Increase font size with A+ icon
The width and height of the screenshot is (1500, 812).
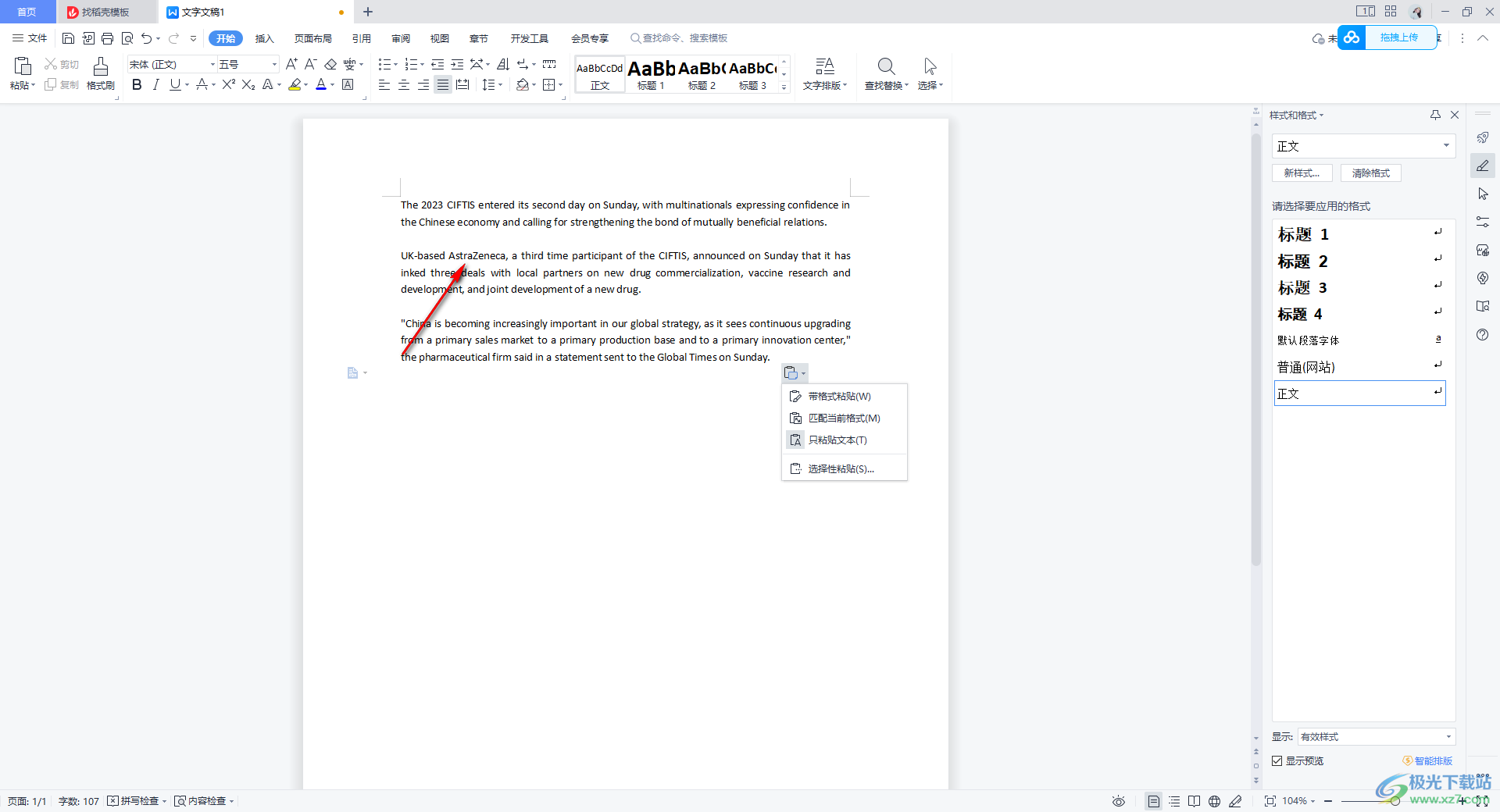tap(291, 64)
